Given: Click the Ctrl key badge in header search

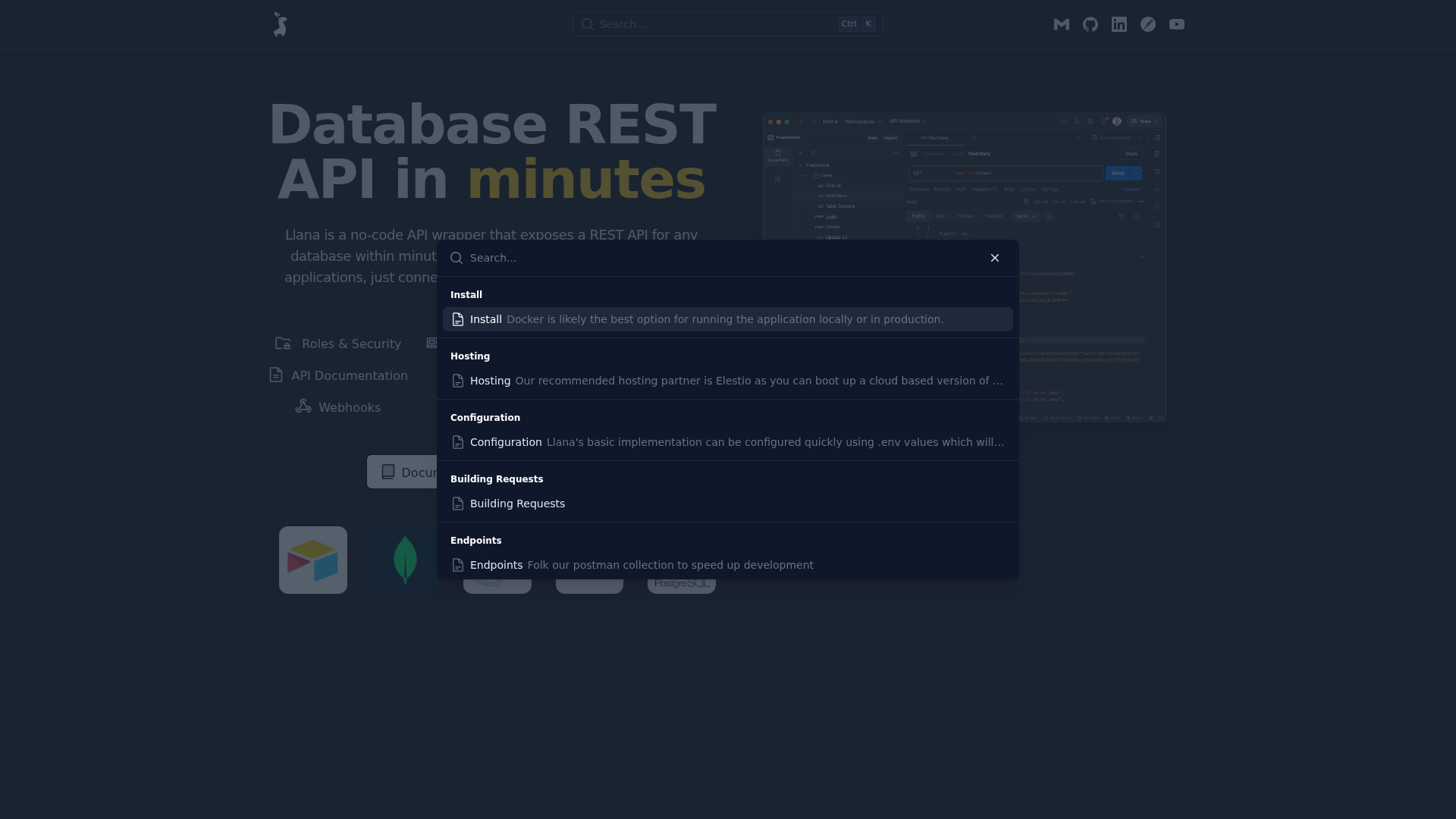Looking at the screenshot, I should [x=849, y=24].
